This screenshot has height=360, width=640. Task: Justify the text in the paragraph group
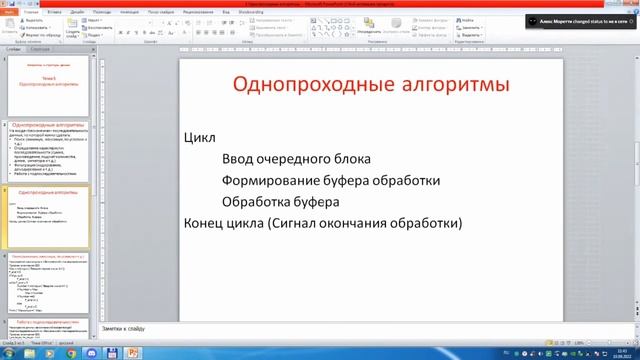(222, 33)
